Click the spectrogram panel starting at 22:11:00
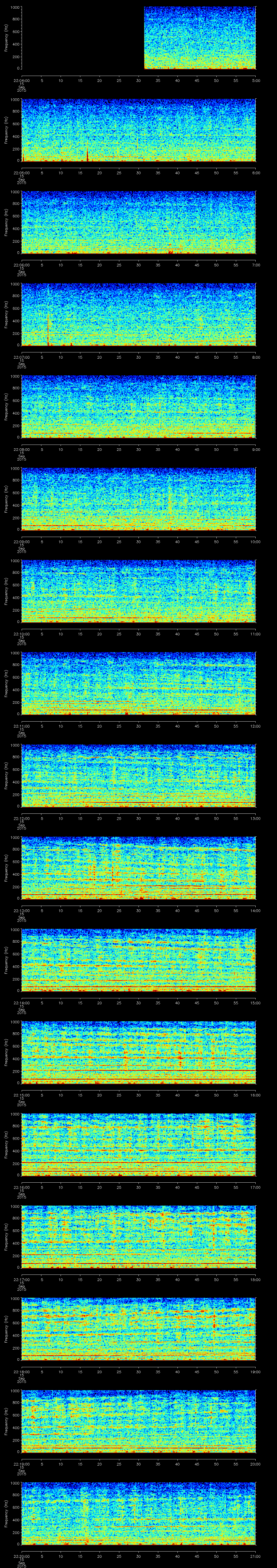The width and height of the screenshot is (277, 1568). (139, 683)
